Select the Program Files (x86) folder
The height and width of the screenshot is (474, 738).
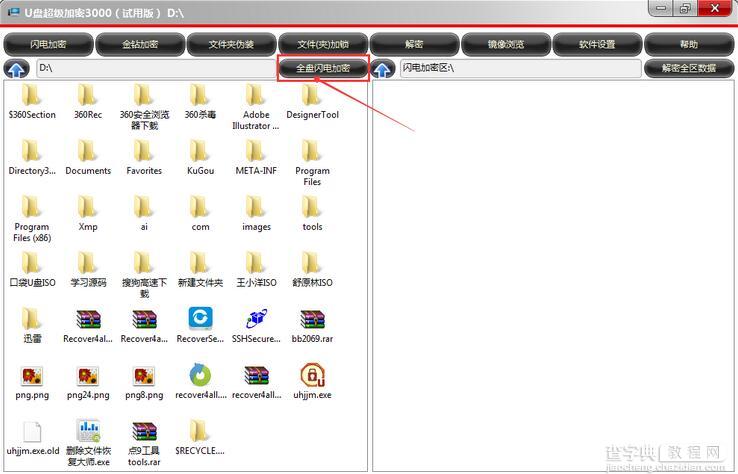pyautogui.click(x=32, y=219)
